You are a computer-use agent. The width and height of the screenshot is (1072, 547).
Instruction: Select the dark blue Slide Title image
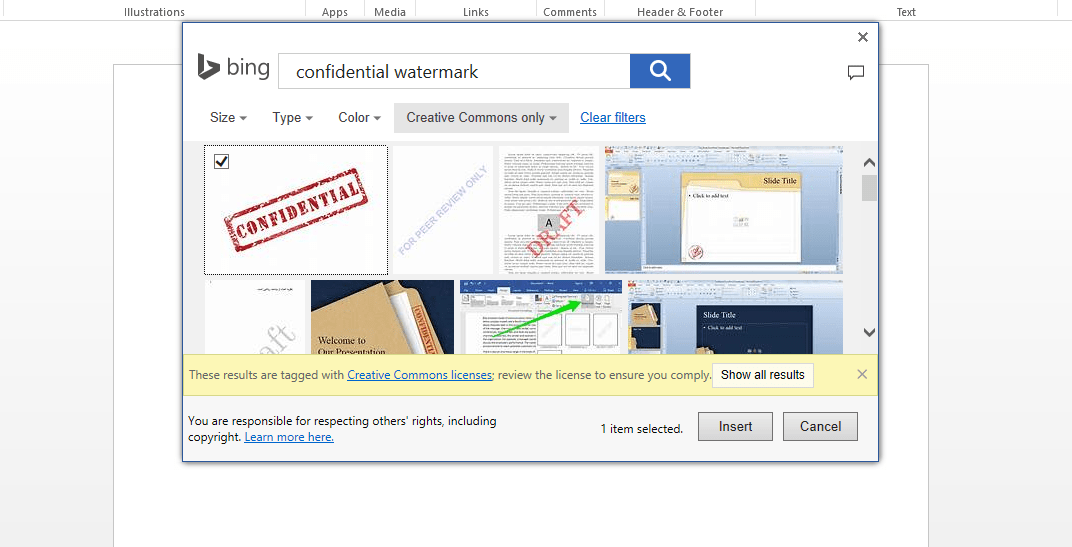point(735,317)
